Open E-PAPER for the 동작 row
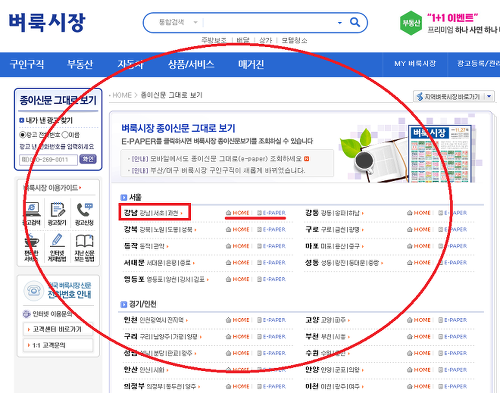Image resolution: width=500 pixels, height=393 pixels. [x=271, y=246]
